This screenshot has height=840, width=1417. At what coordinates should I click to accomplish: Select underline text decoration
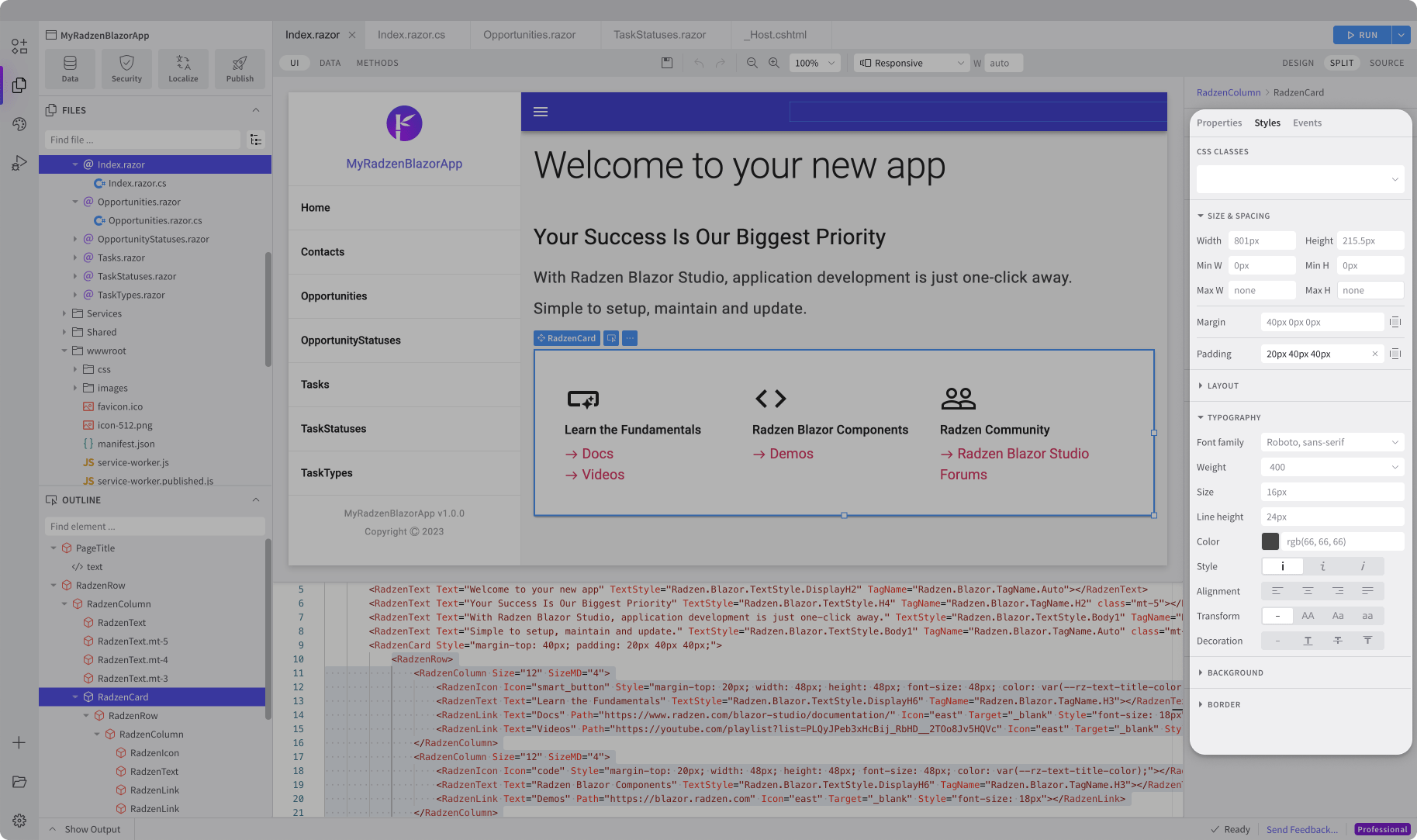click(x=1308, y=641)
